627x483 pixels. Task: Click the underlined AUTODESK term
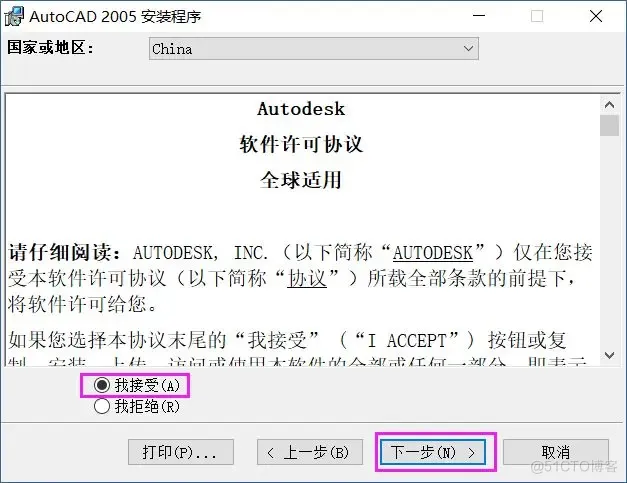433,253
